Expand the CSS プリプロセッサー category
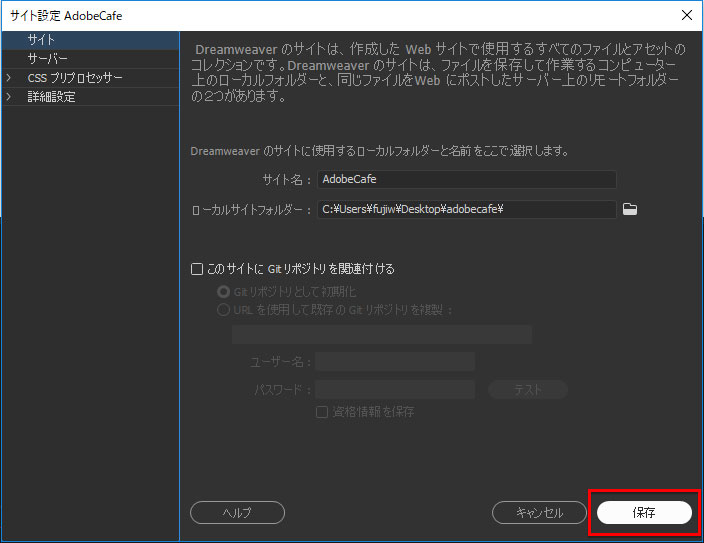This screenshot has height=543, width=704. point(9,77)
